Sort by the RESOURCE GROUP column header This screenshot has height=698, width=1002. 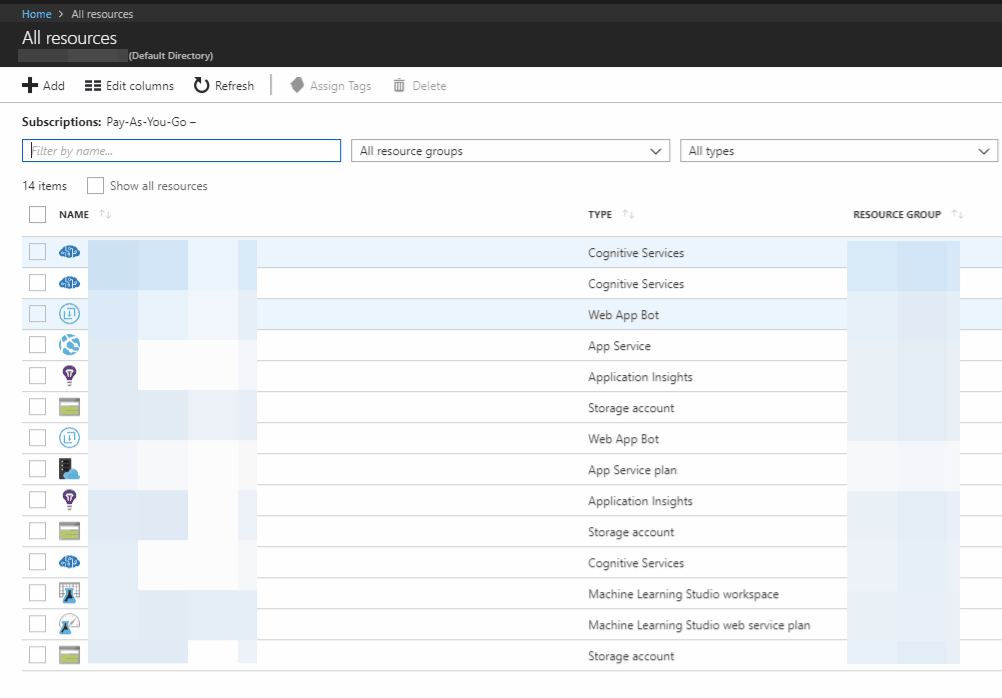896,215
